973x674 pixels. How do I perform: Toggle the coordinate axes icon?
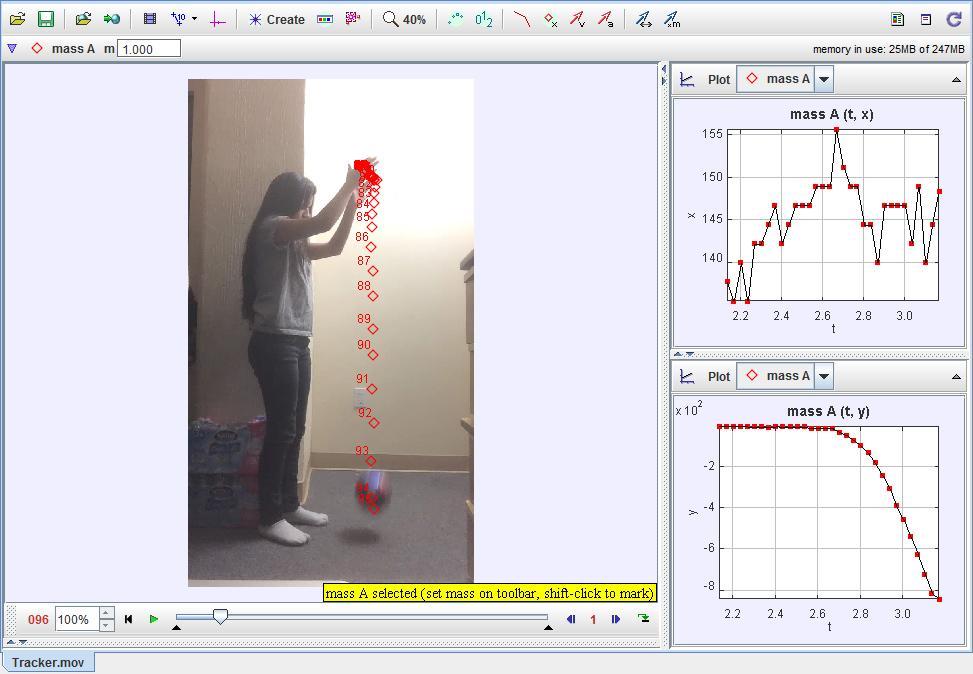[217, 19]
